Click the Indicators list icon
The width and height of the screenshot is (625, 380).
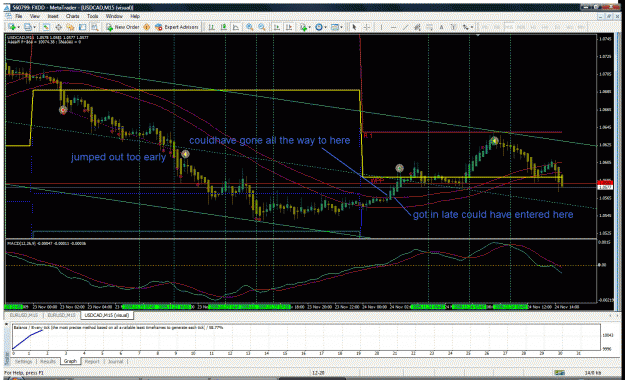click(303, 27)
